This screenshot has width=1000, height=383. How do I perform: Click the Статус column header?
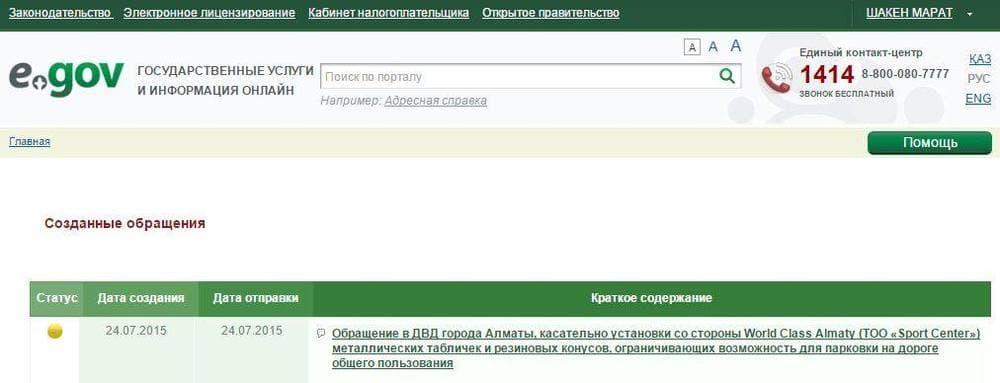click(57, 298)
